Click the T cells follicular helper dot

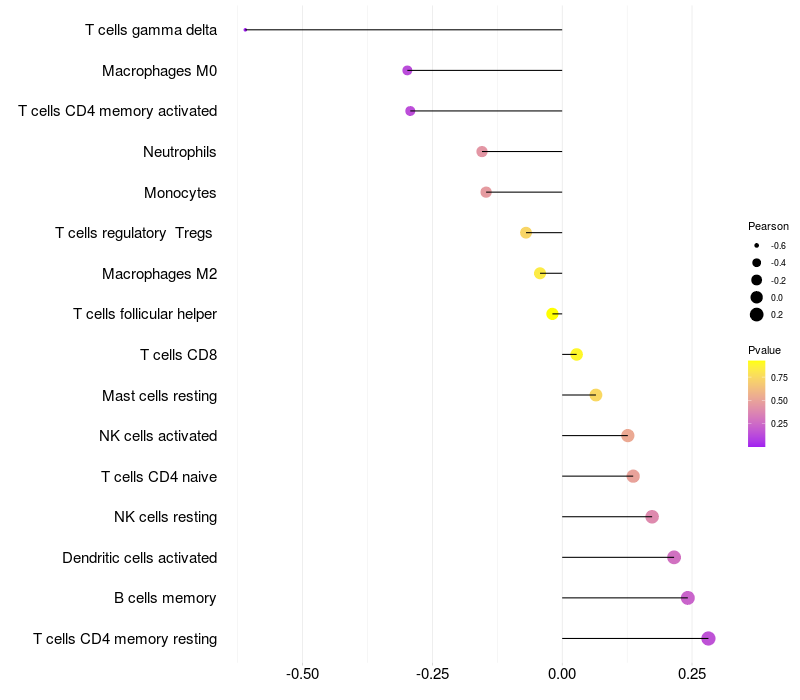(x=552, y=314)
